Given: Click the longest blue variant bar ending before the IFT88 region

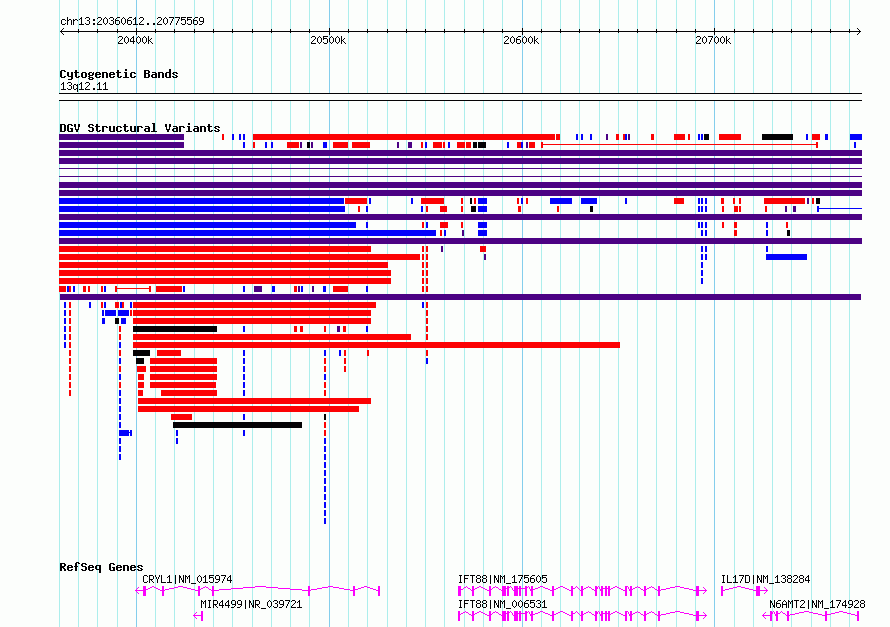Looking at the screenshot, I should 247,233.
